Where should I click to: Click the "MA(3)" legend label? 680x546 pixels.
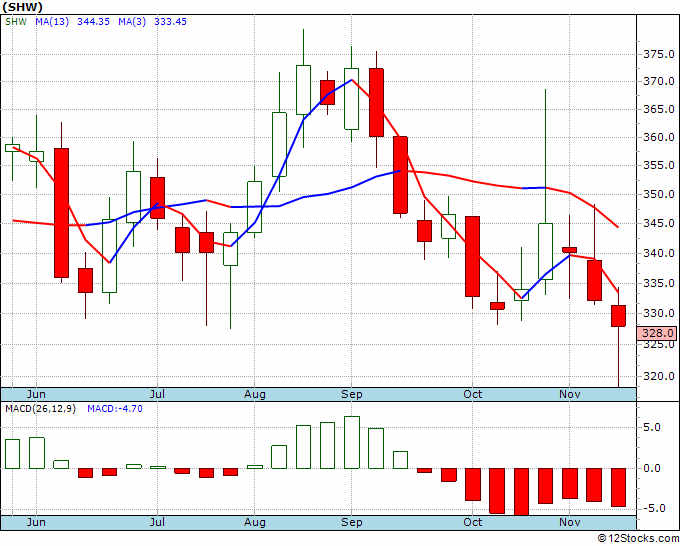132,22
